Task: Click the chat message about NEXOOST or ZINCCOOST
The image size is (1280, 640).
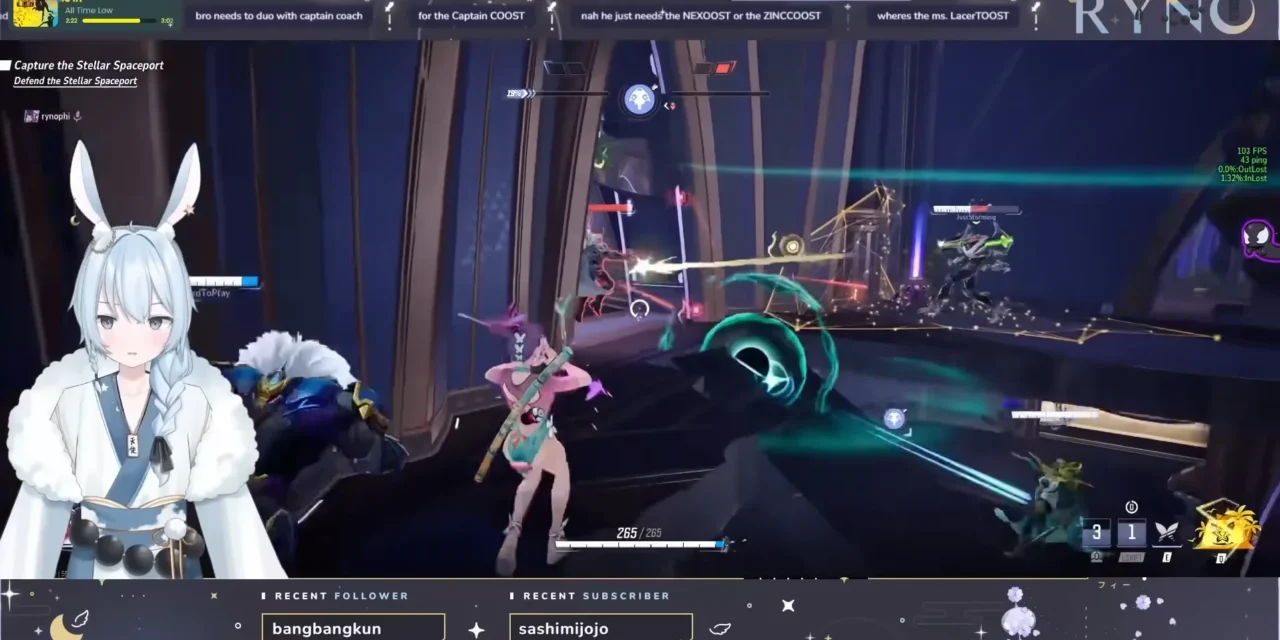Action: 700,16
